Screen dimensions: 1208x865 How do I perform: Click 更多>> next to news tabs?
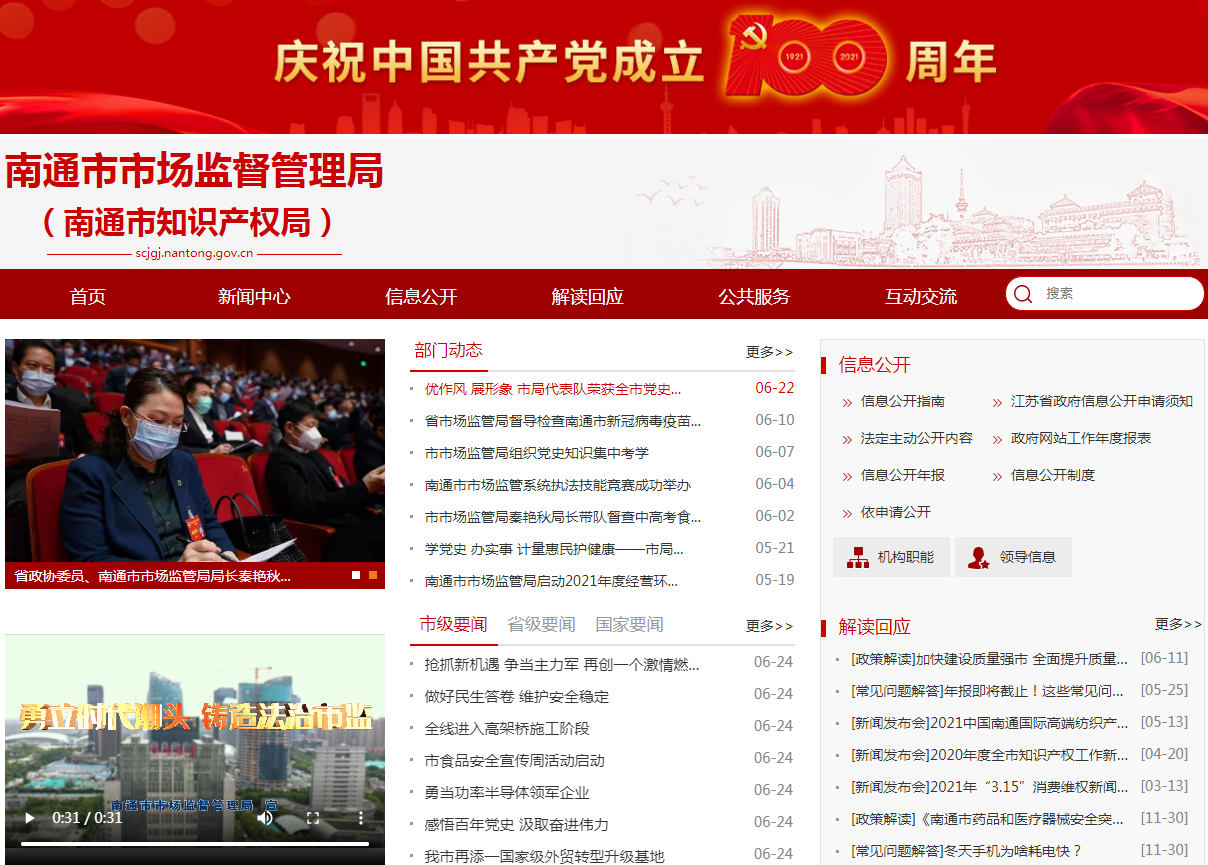coord(769,626)
